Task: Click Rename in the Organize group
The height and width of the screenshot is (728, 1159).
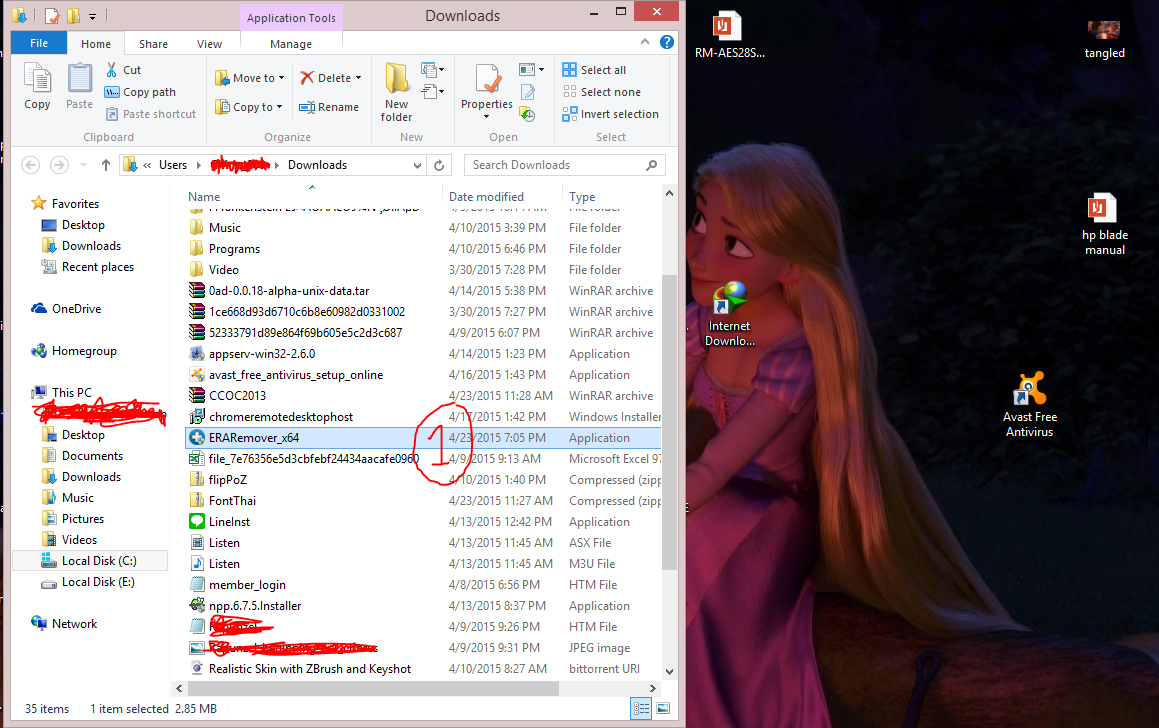Action: [329, 107]
